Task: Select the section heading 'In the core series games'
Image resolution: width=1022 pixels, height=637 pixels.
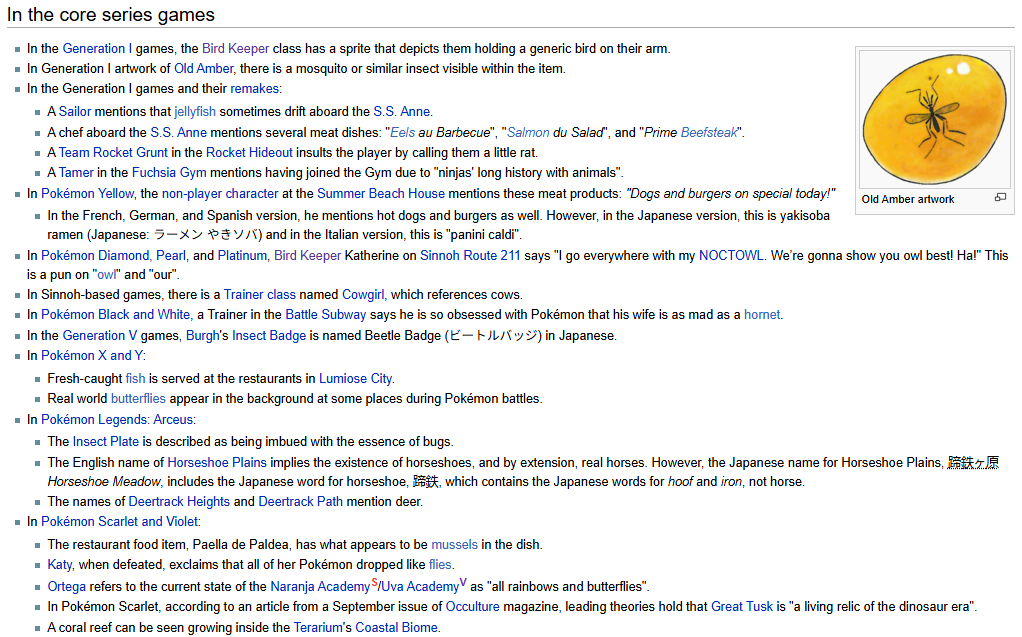Action: pyautogui.click(x=111, y=15)
